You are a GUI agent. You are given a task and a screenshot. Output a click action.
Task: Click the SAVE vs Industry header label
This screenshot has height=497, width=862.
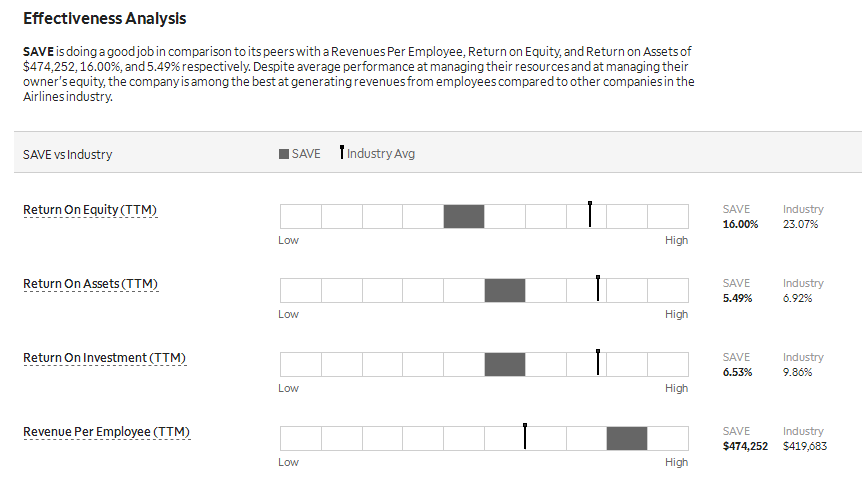pyautogui.click(x=68, y=154)
